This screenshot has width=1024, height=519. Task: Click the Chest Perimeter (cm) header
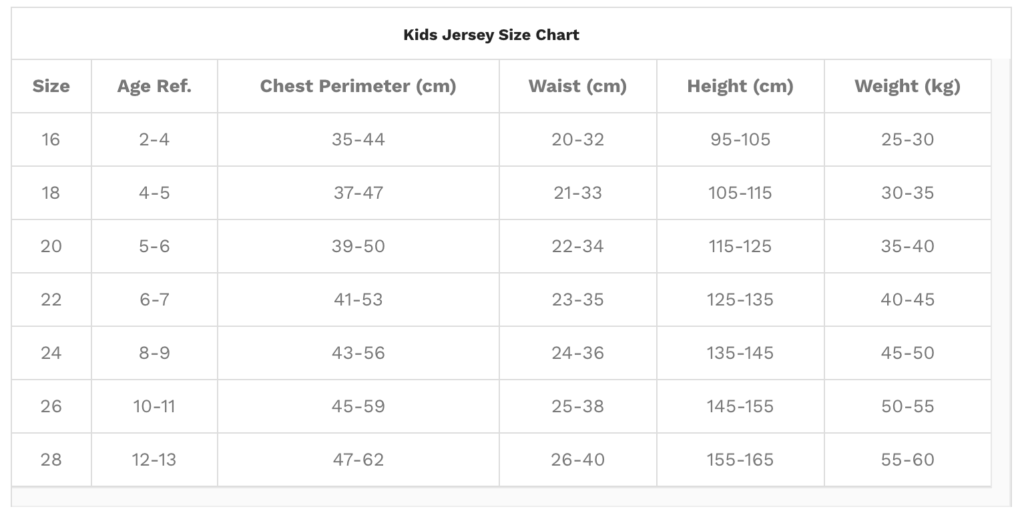(358, 86)
